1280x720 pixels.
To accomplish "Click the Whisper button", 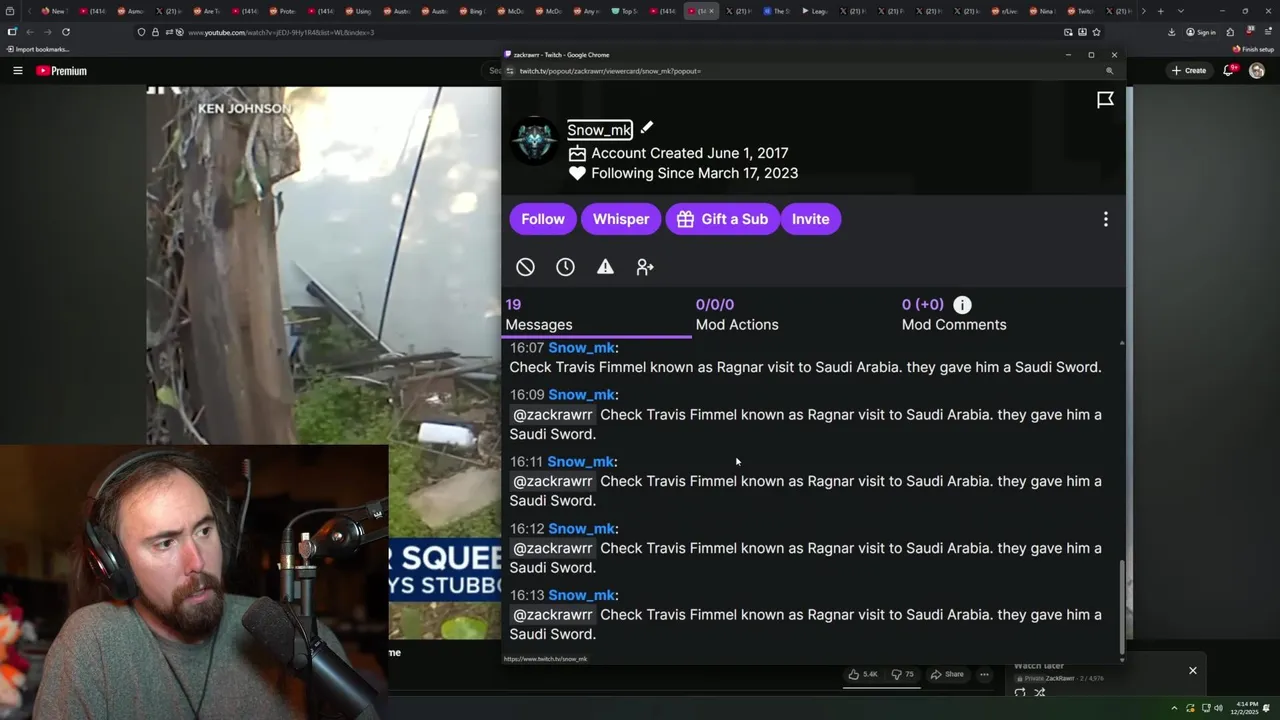I will 621,219.
